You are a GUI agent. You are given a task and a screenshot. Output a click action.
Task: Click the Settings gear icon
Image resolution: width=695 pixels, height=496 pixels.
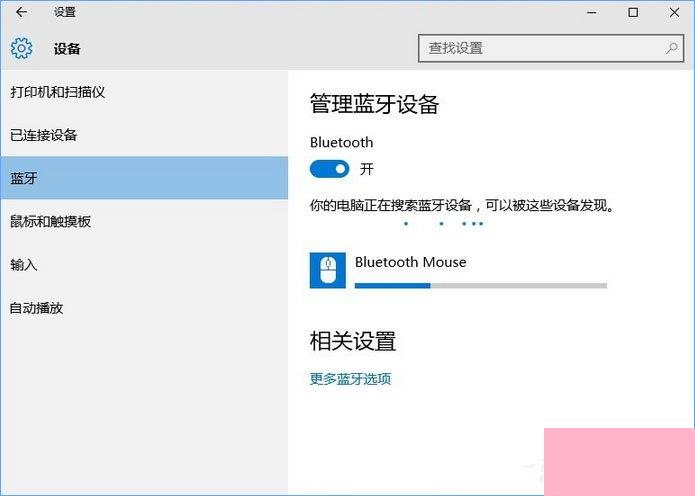tap(21, 48)
